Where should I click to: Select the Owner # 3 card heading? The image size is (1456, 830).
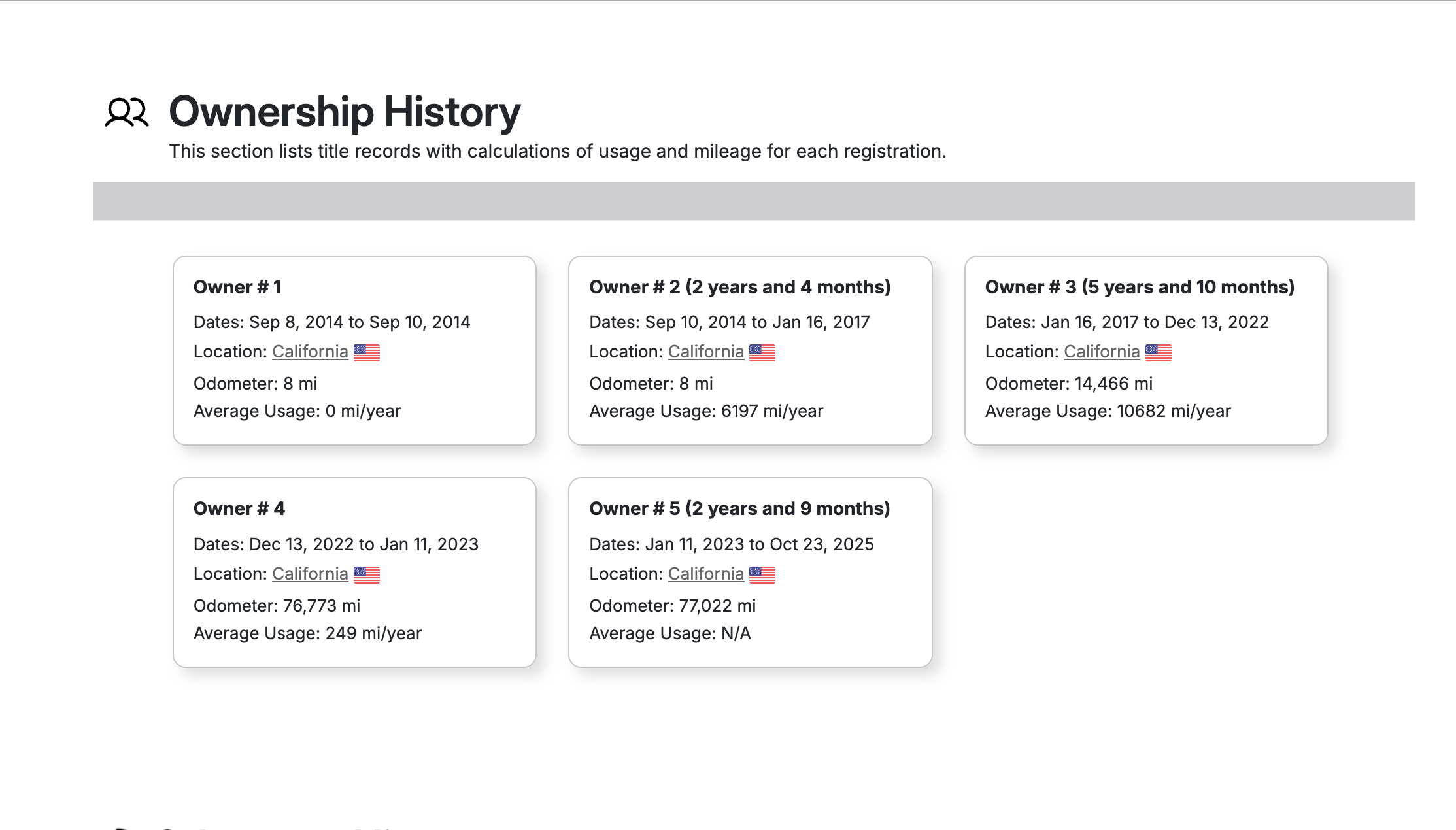click(x=1140, y=287)
